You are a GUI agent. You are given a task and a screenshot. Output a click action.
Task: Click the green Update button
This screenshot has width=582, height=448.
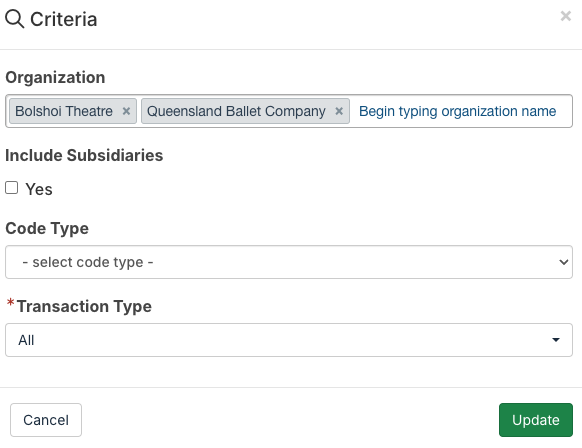[536, 420]
